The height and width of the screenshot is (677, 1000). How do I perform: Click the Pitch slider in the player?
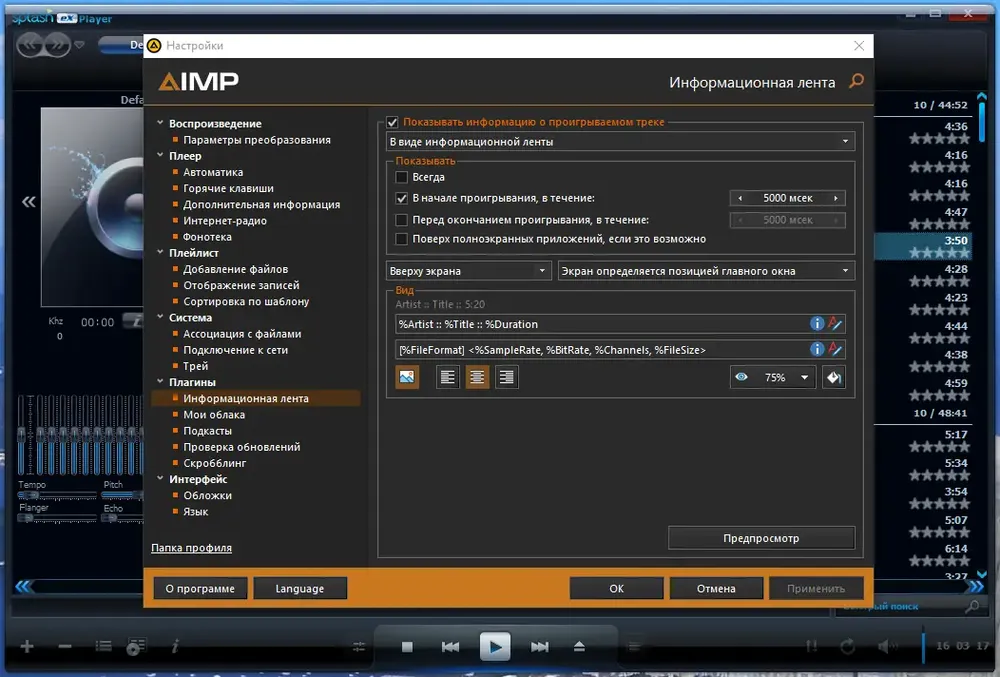[123, 495]
